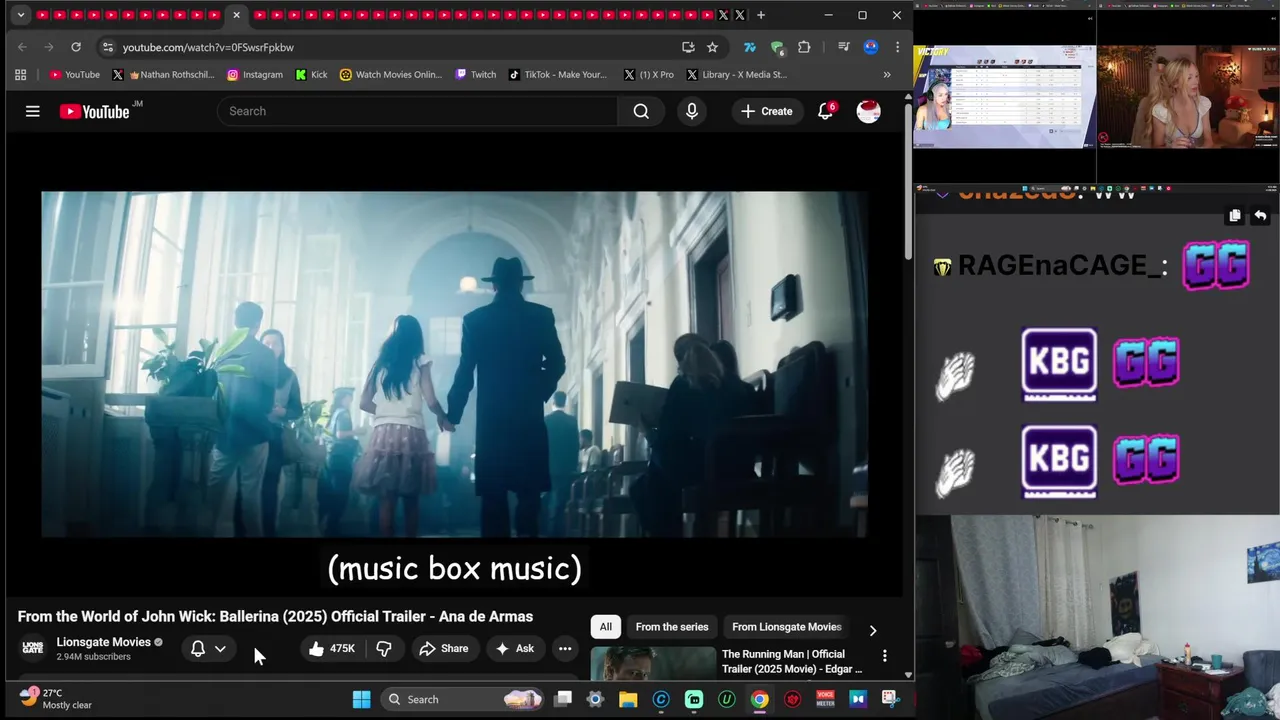Open Voicemeeter from the taskbar

(x=826, y=699)
